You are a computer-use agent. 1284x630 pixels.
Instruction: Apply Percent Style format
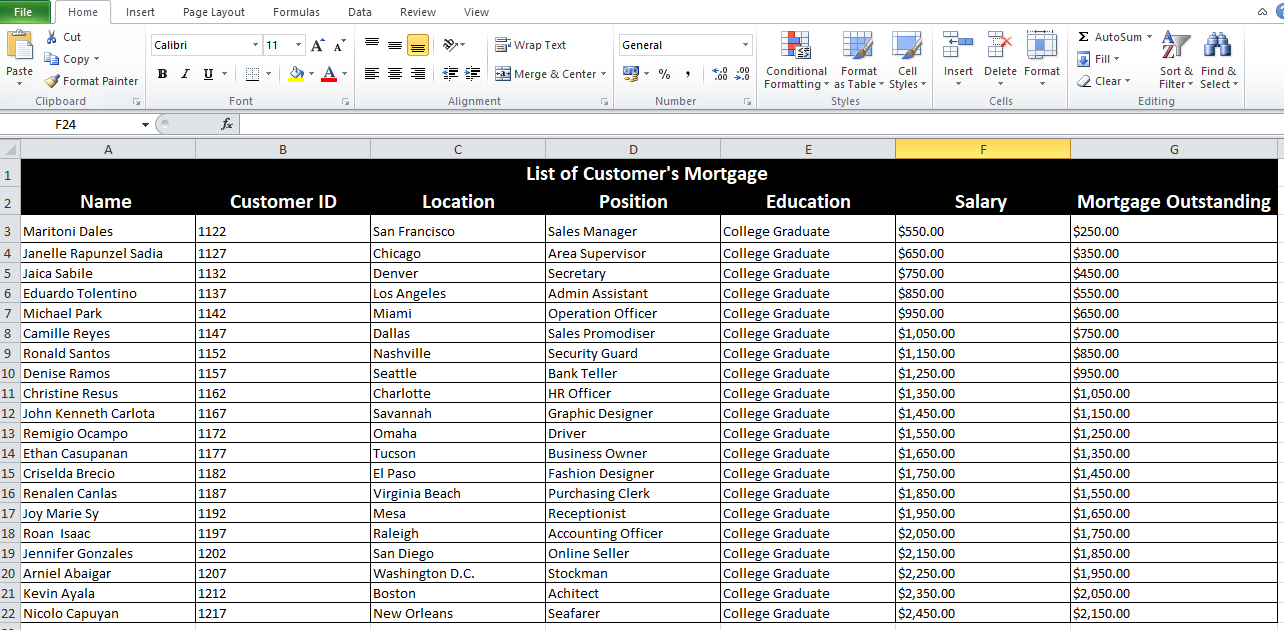(665, 74)
